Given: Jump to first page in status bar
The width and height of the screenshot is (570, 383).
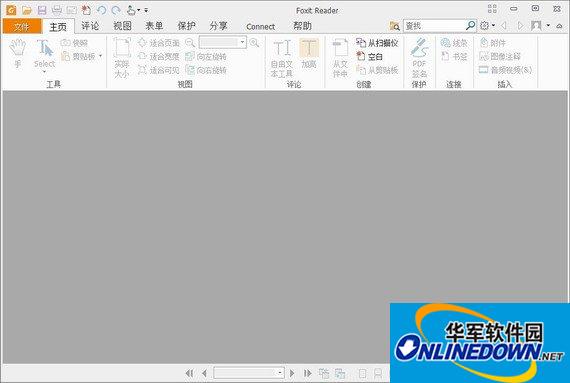Looking at the screenshot, I should coord(189,373).
